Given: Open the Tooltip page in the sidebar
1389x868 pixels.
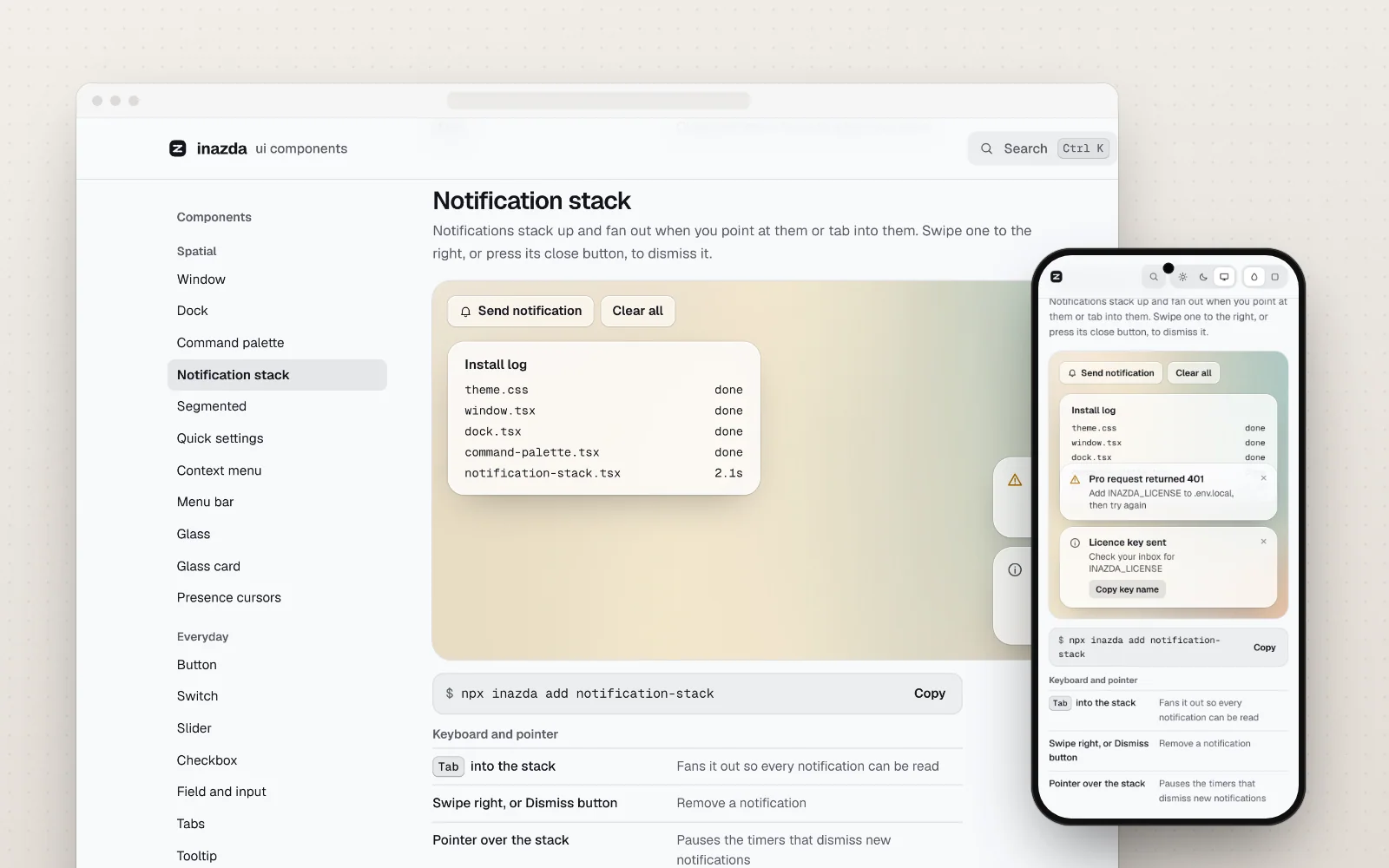Looking at the screenshot, I should pos(277,856).
